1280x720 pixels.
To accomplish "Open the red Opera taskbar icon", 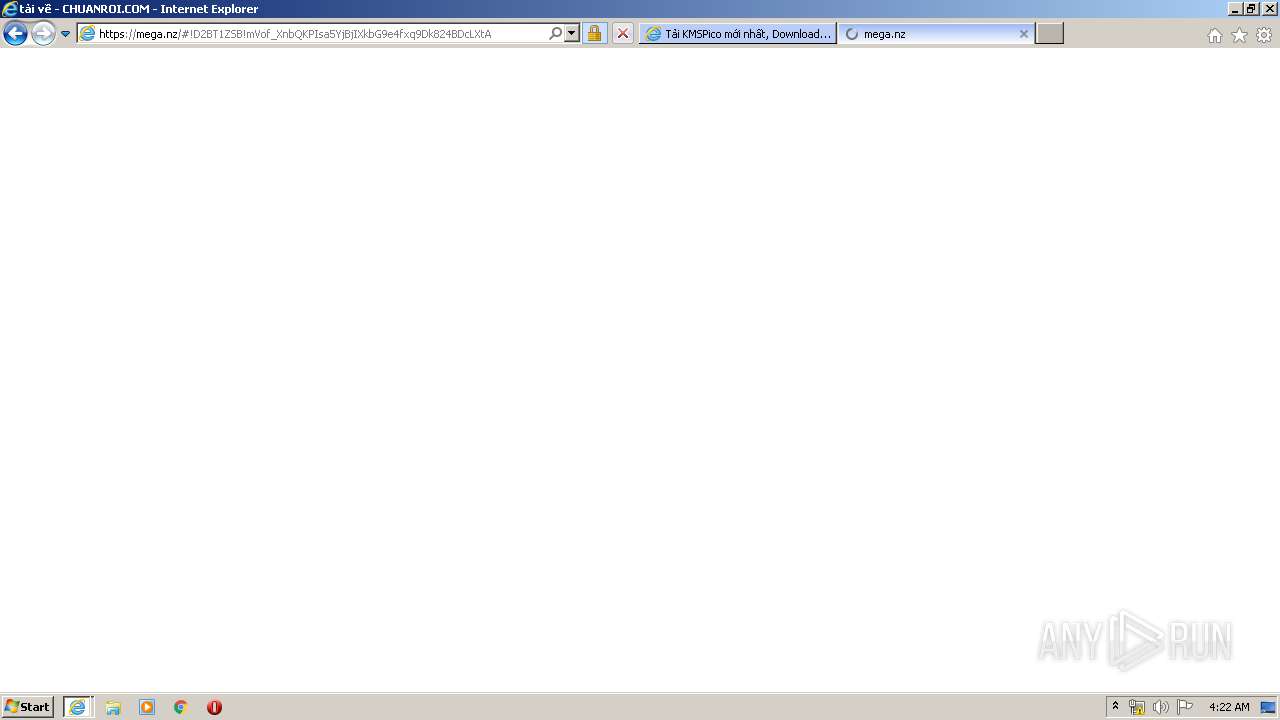I will click(x=214, y=707).
